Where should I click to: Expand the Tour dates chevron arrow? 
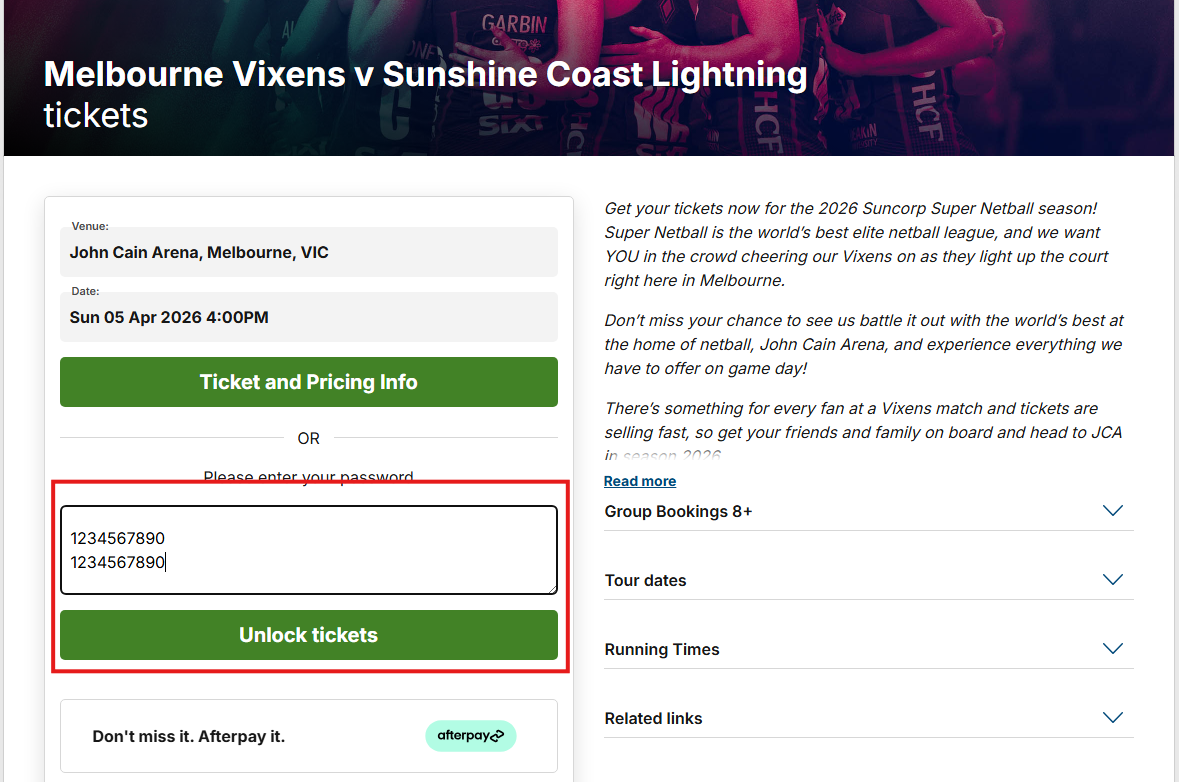coord(1112,580)
